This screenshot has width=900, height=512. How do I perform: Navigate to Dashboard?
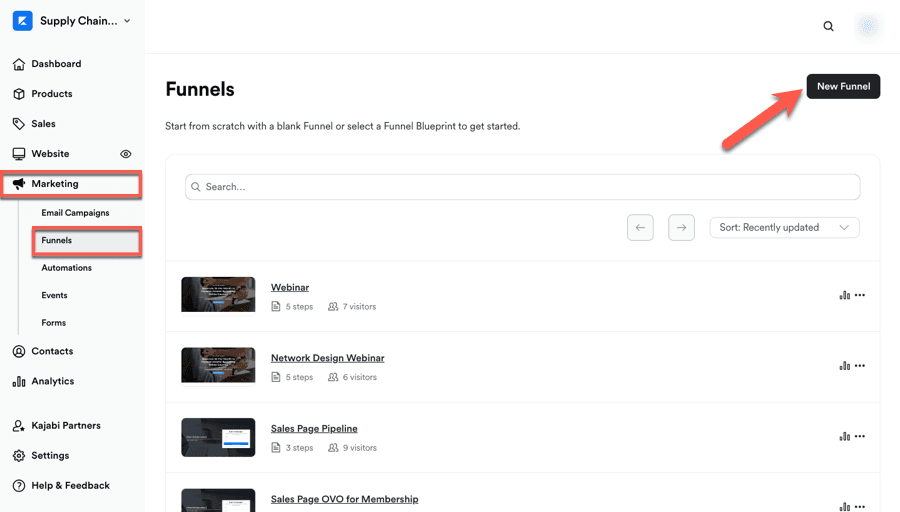pos(56,64)
